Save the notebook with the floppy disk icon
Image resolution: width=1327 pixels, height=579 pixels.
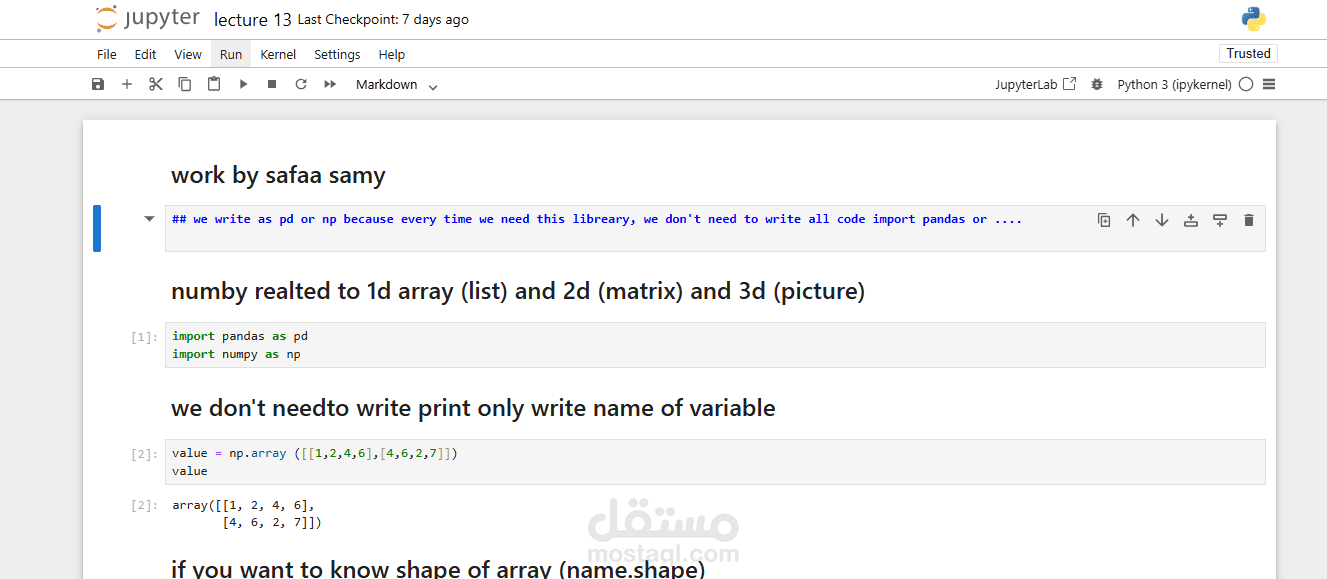coord(98,85)
